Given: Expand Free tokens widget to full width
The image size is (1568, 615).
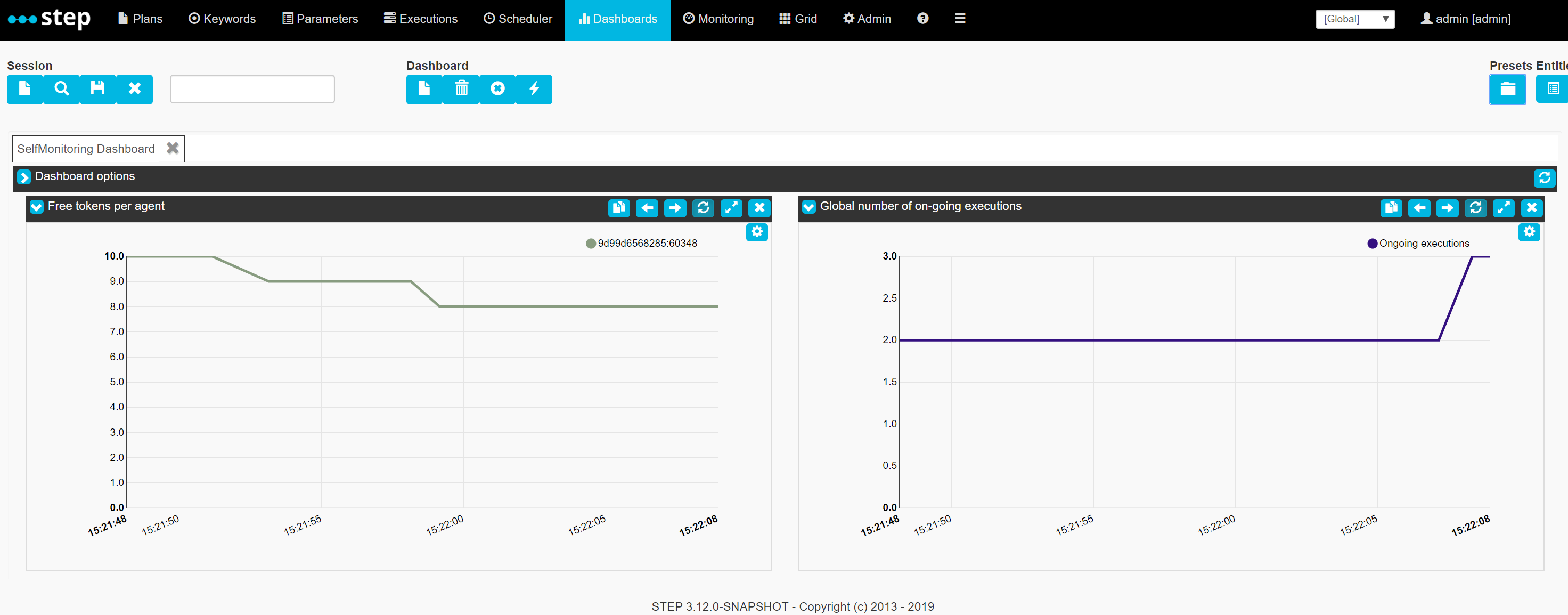Looking at the screenshot, I should (x=731, y=208).
